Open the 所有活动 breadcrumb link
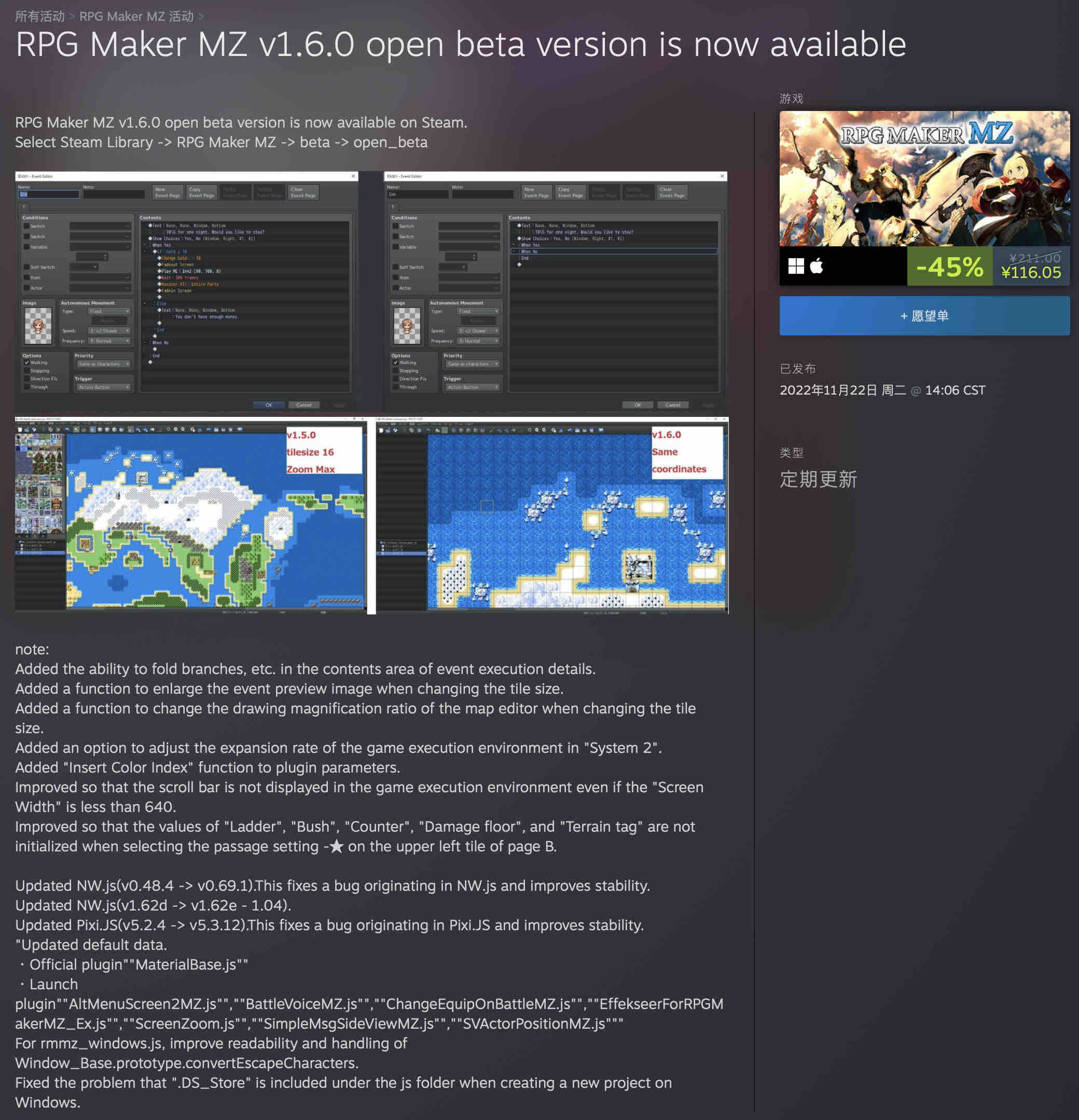 (39, 16)
